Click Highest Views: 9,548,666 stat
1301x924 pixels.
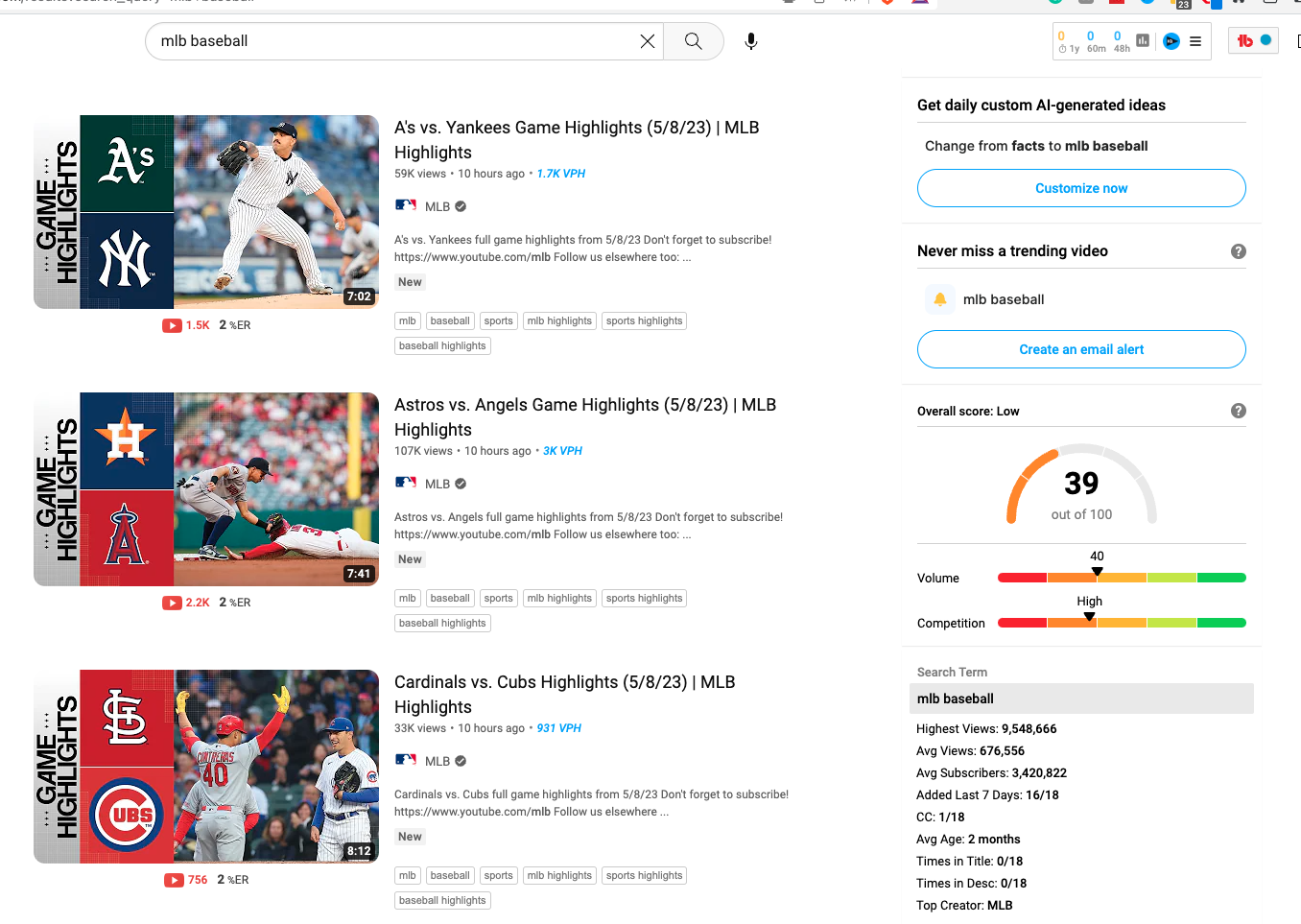[x=986, y=729]
